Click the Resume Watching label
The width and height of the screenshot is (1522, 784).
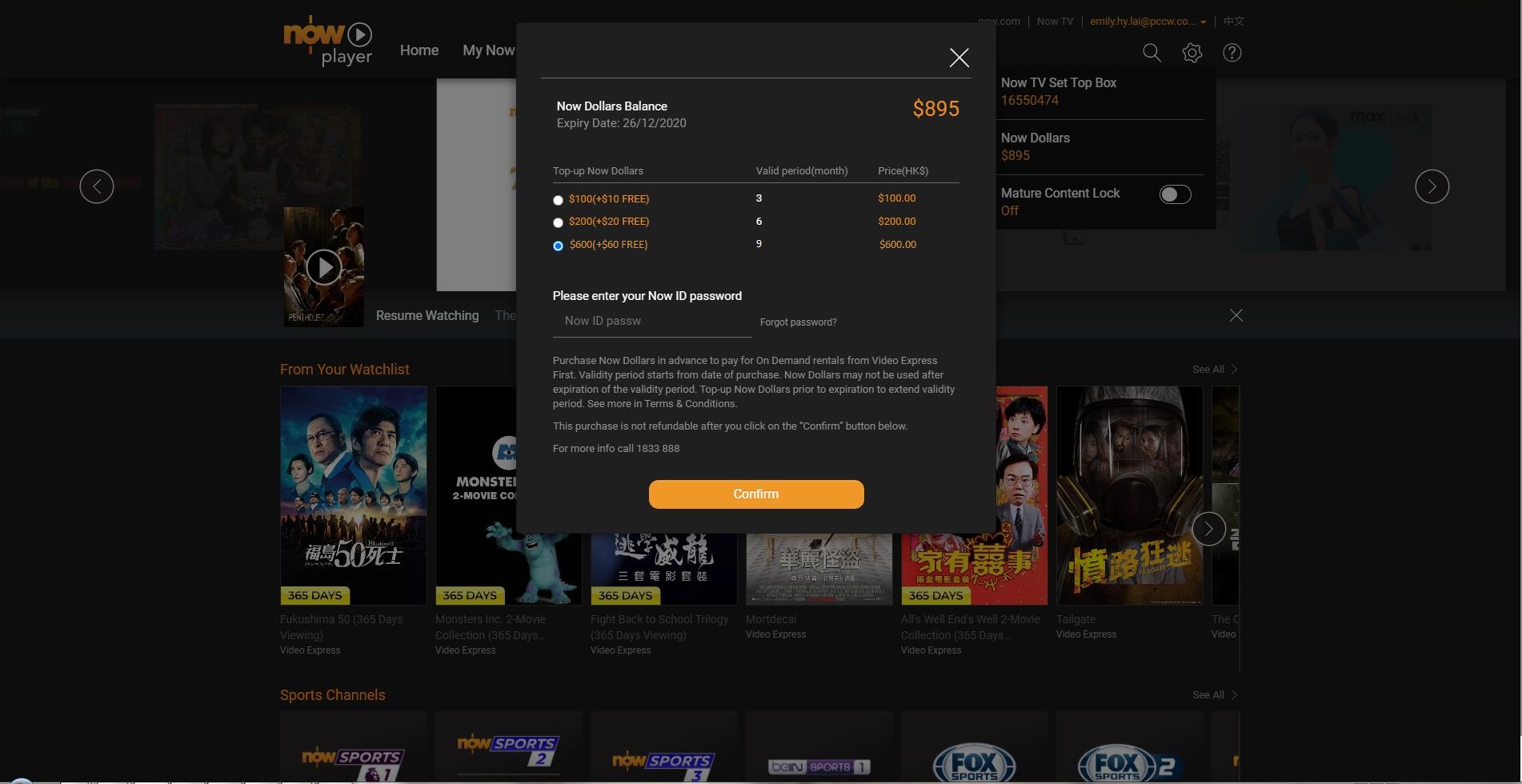click(427, 316)
